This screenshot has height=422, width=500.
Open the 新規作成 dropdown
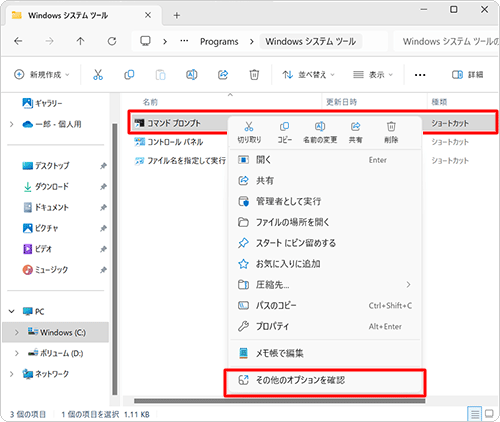coord(42,74)
